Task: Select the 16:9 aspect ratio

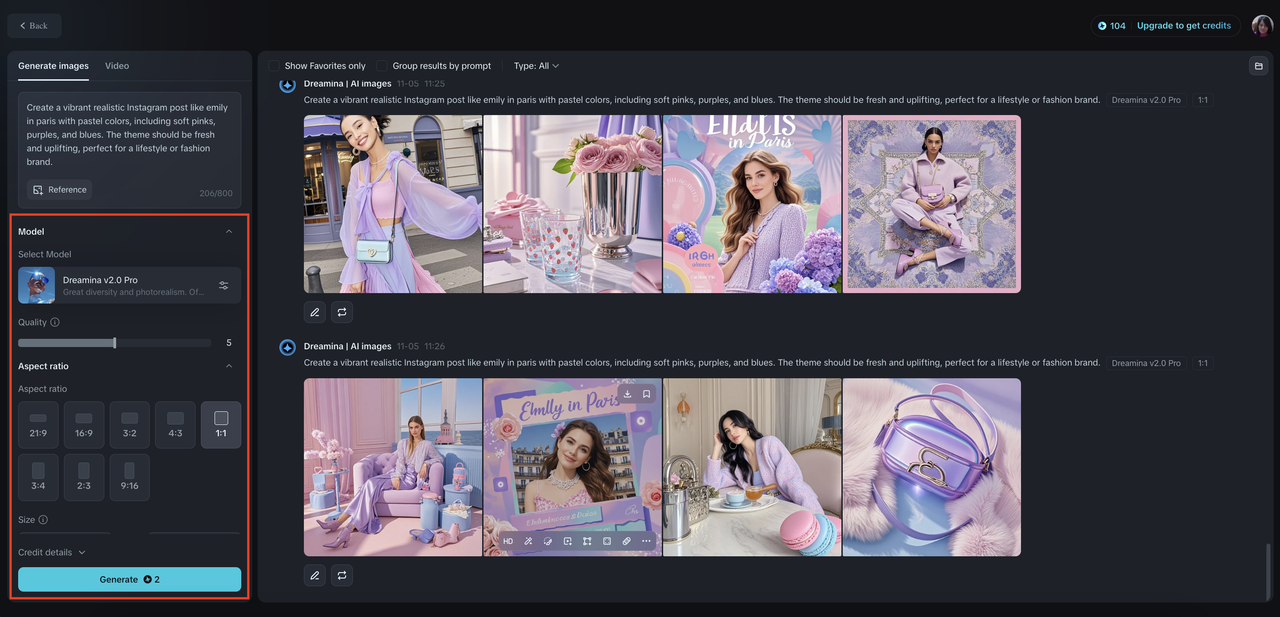Action: (x=84, y=425)
